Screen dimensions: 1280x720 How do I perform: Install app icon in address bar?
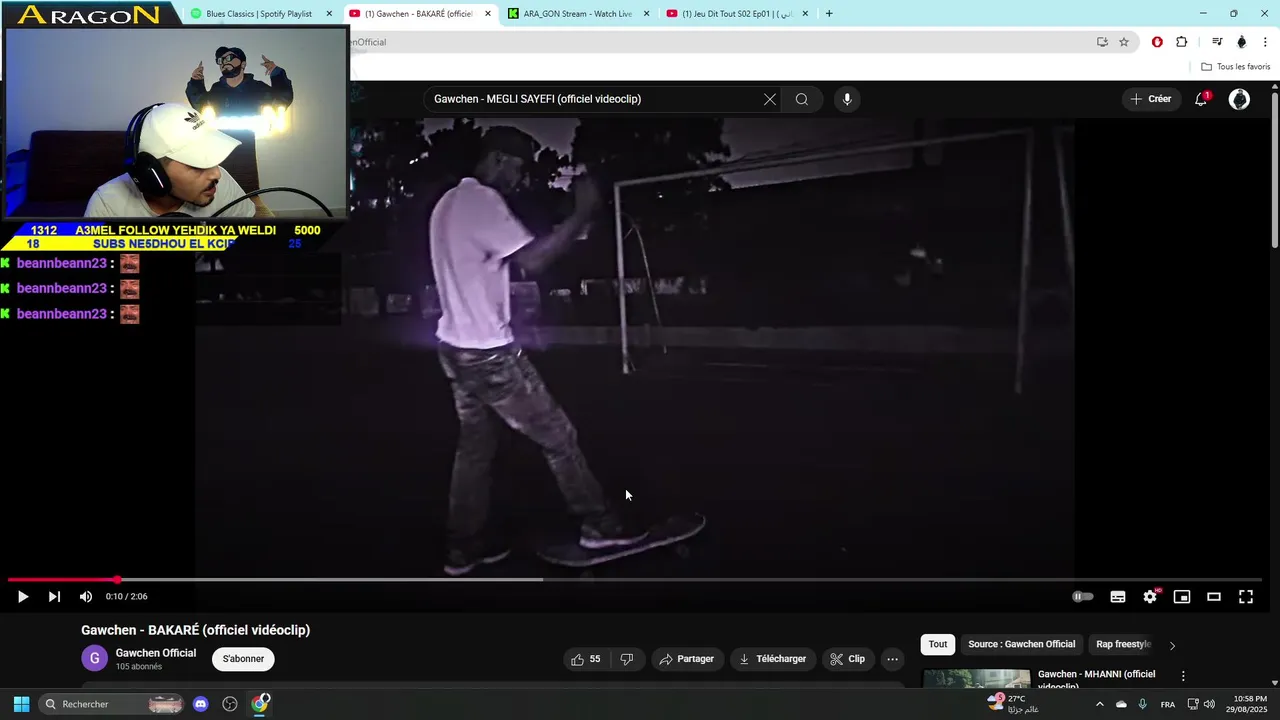click(x=1102, y=42)
